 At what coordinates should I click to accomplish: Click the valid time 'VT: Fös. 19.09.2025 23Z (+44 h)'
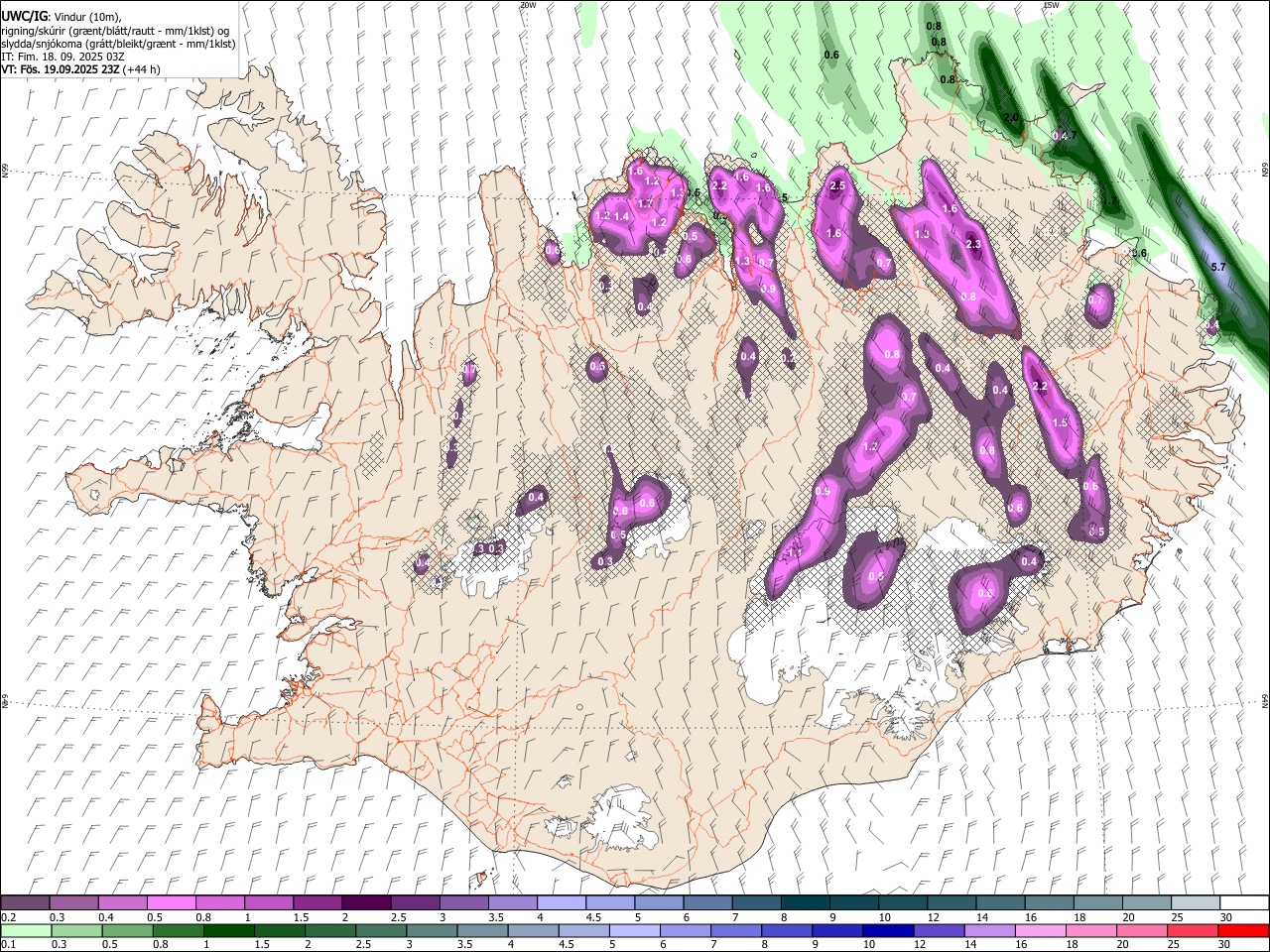tap(80, 70)
